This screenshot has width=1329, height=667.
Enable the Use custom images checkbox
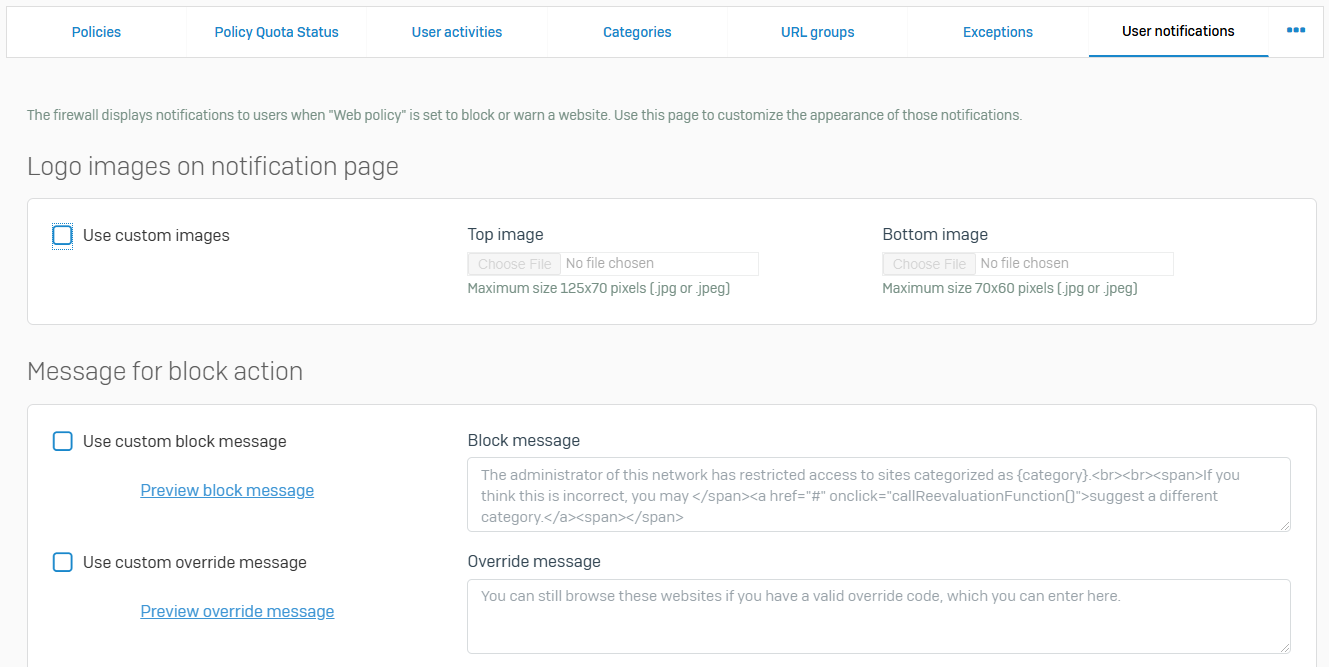(63, 236)
